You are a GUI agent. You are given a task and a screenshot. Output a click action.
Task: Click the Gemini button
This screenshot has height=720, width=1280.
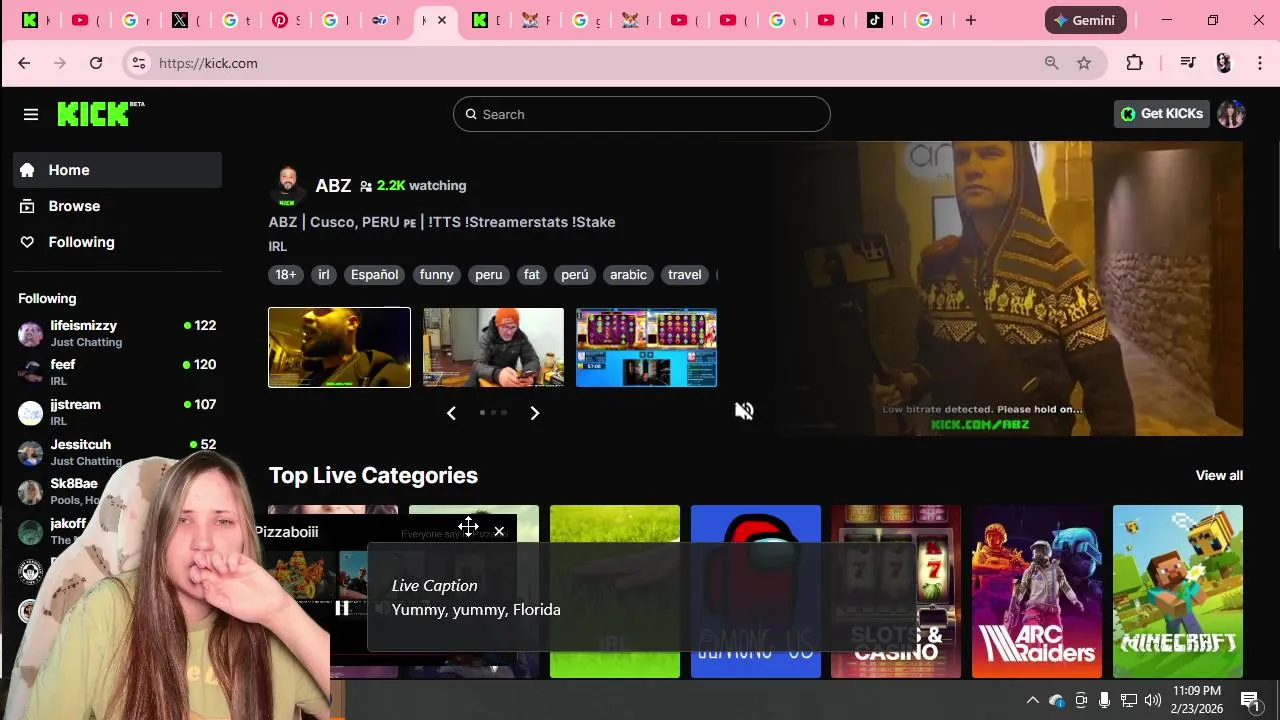1086,20
